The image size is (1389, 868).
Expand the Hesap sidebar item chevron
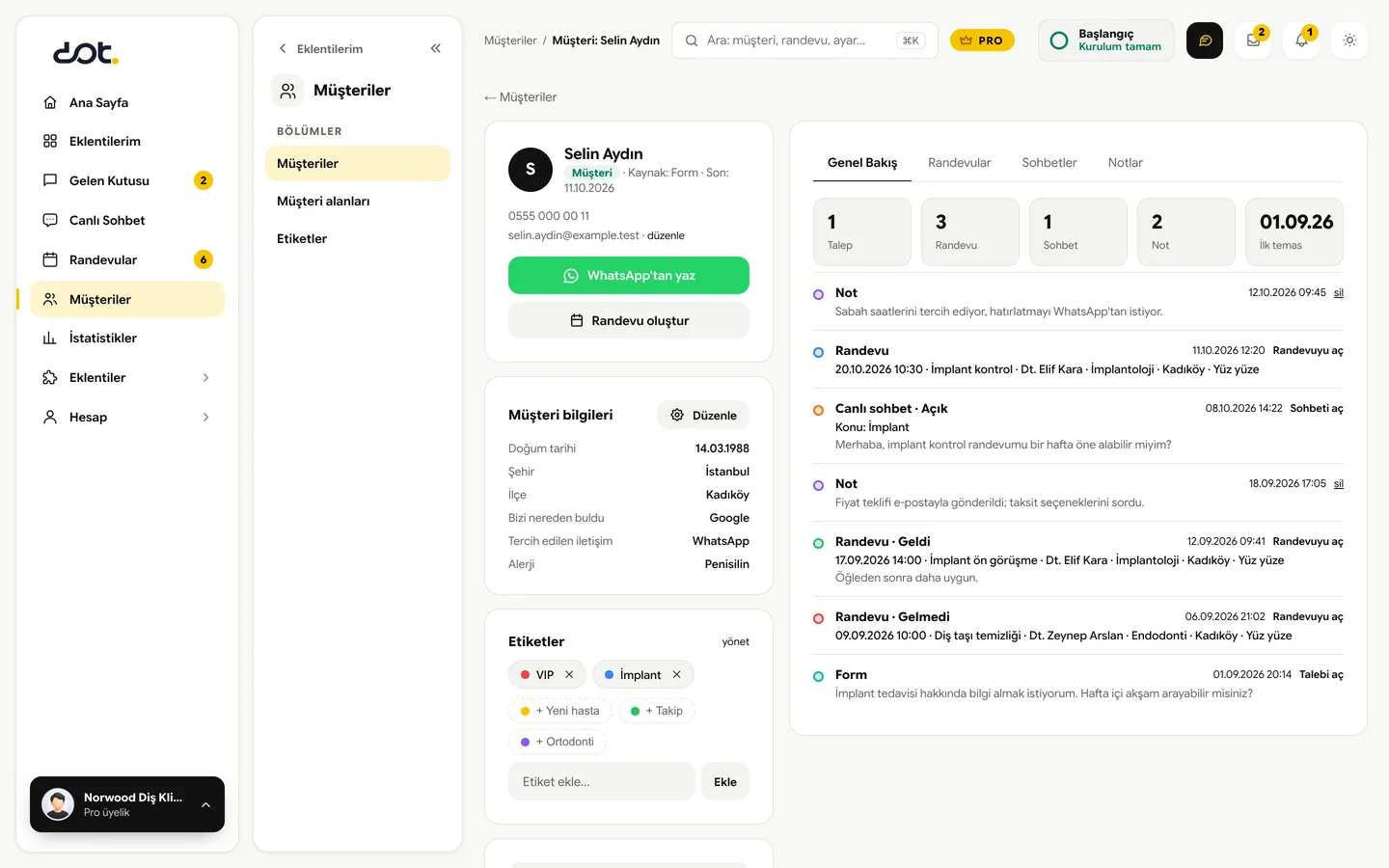[205, 418]
